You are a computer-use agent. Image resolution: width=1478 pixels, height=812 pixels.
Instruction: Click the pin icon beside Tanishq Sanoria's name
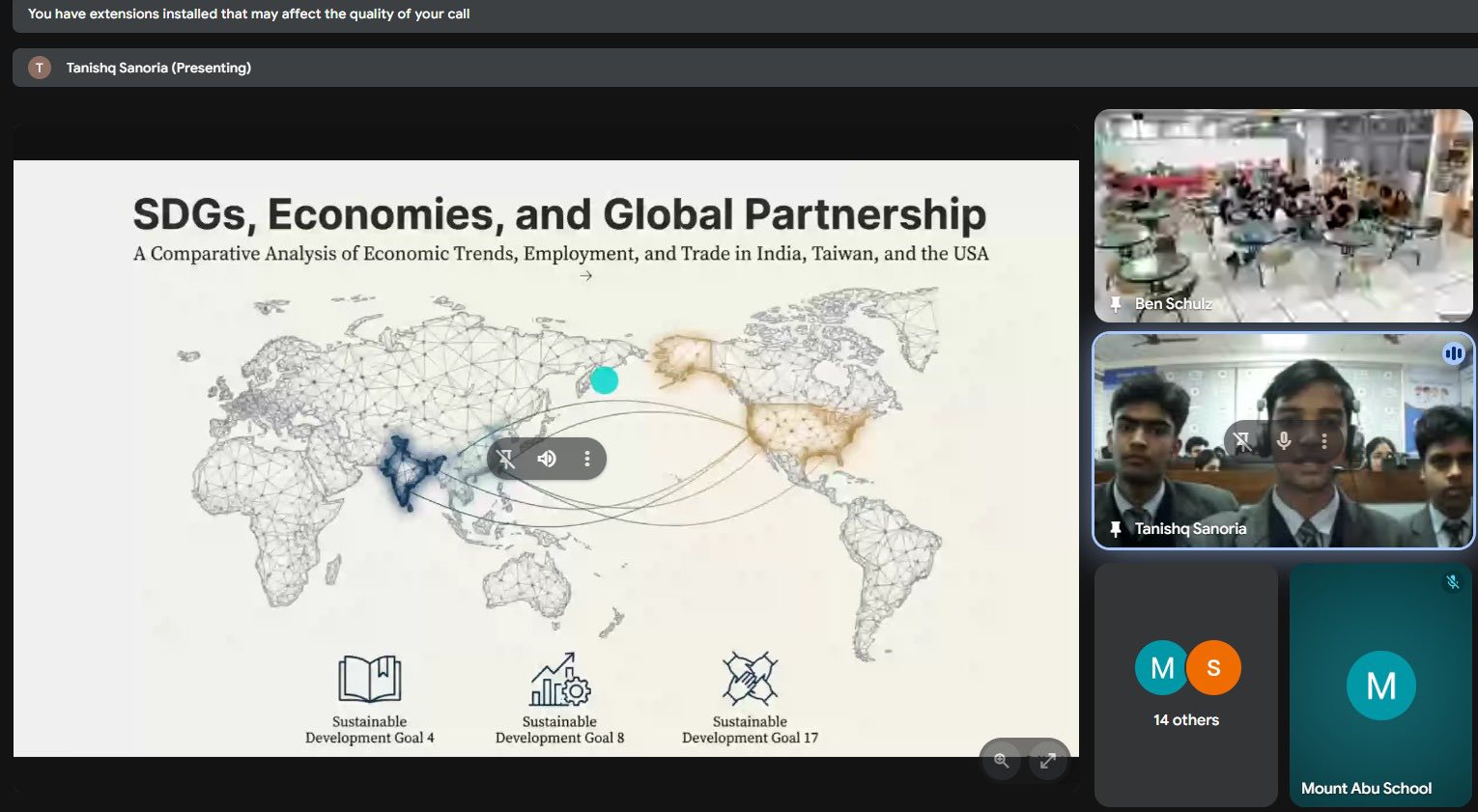(x=1116, y=529)
